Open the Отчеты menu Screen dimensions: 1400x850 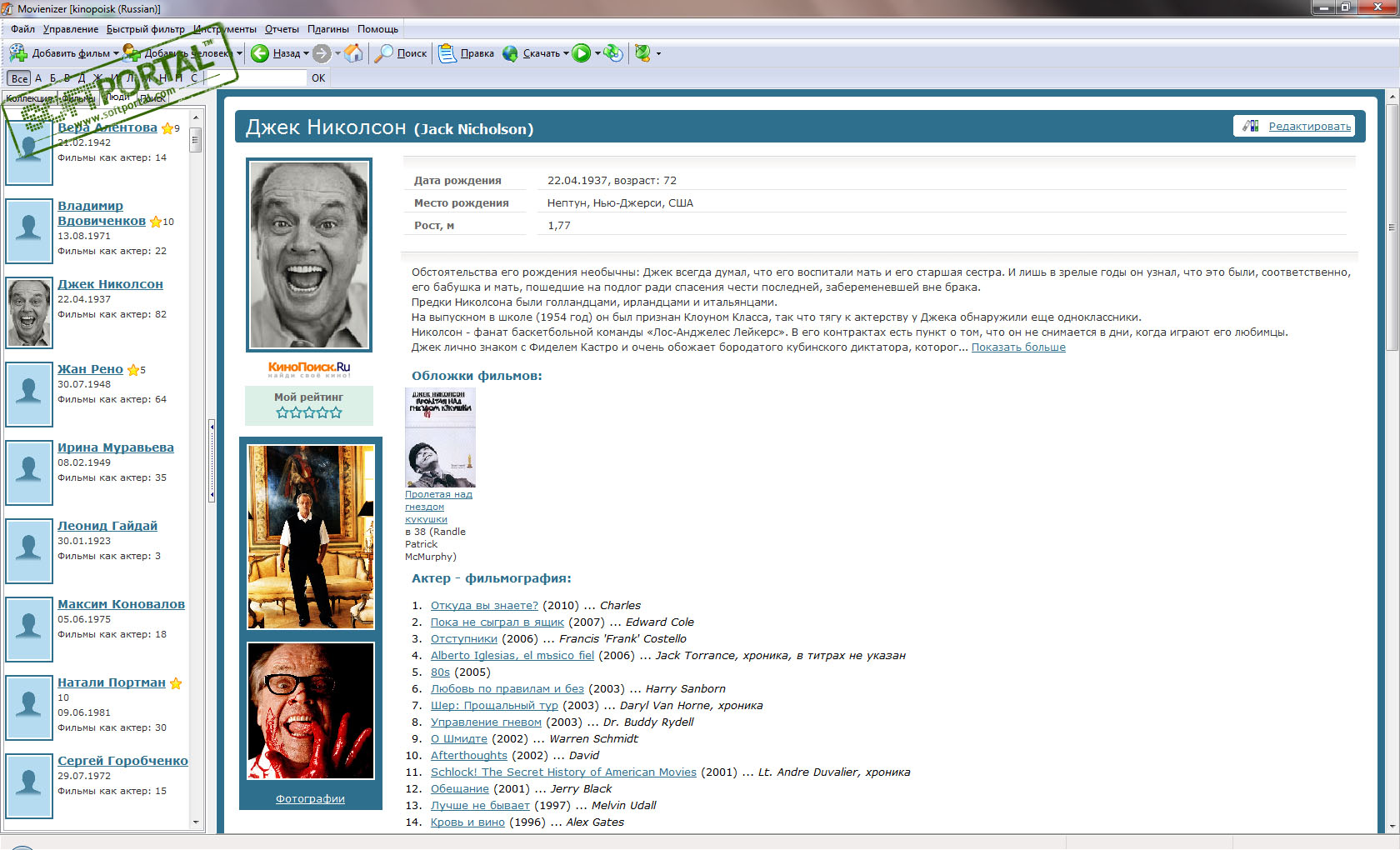coord(282,29)
